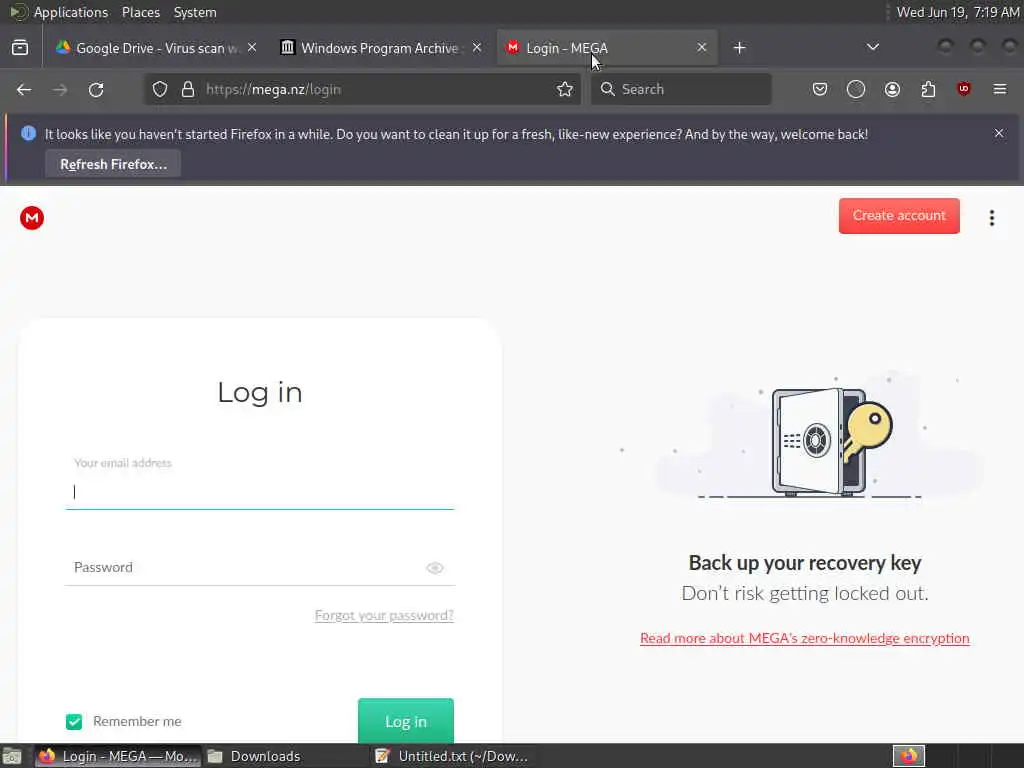Open Forgot your password link
Viewport: 1024px width, 768px height.
(384, 615)
